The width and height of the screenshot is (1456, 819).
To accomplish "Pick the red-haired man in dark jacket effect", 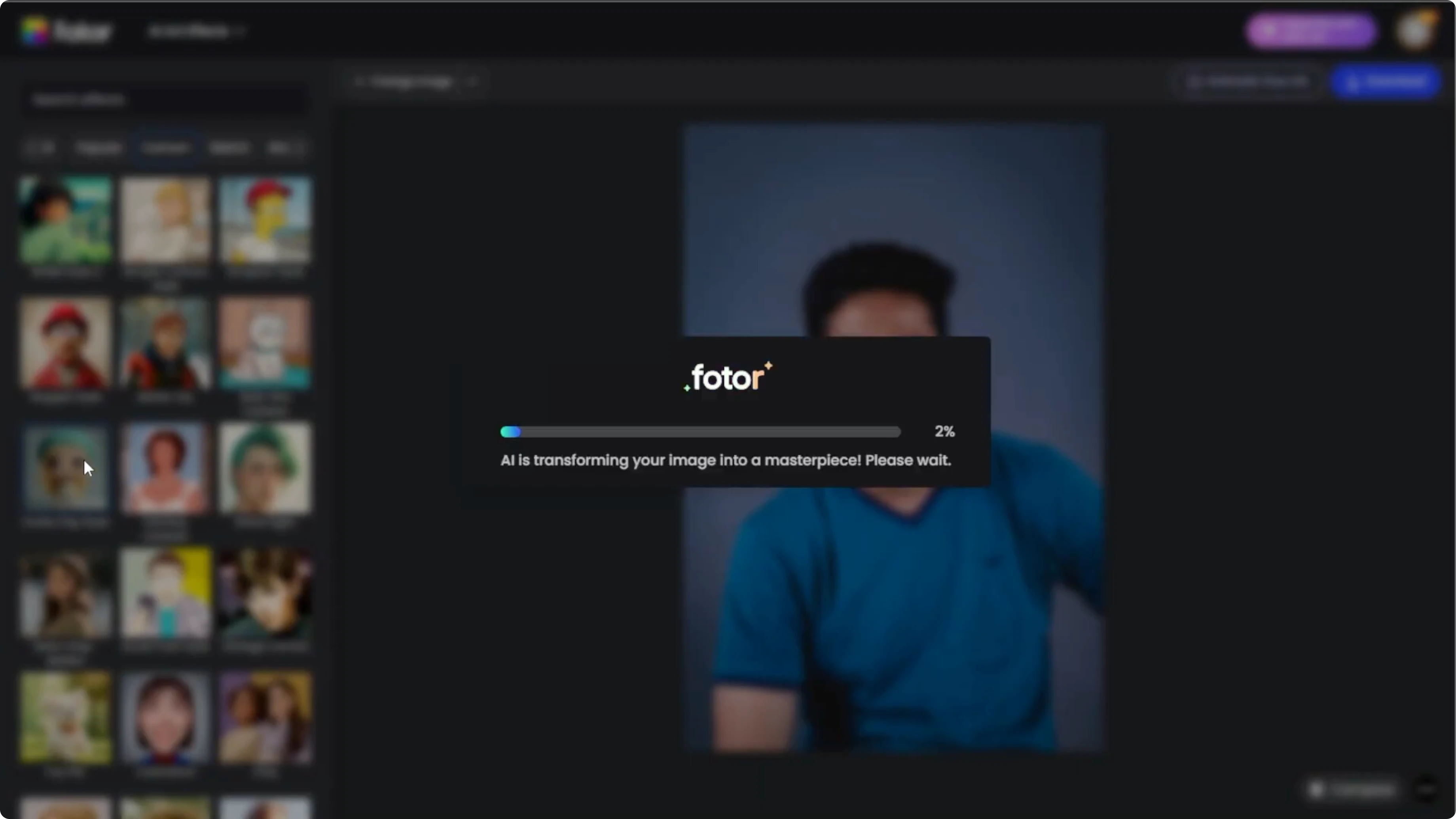I will pos(166,343).
